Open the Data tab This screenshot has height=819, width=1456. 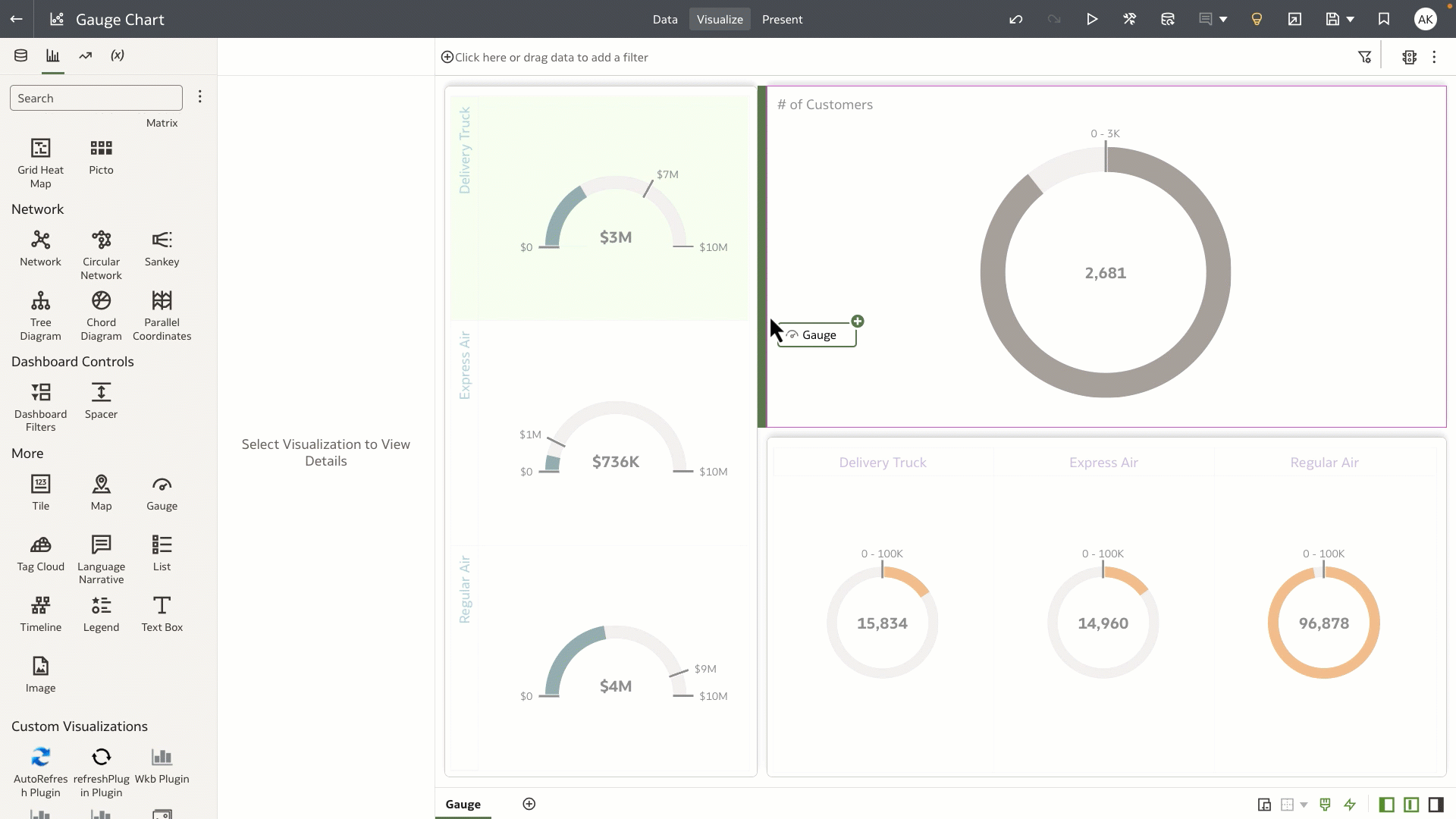tap(664, 19)
